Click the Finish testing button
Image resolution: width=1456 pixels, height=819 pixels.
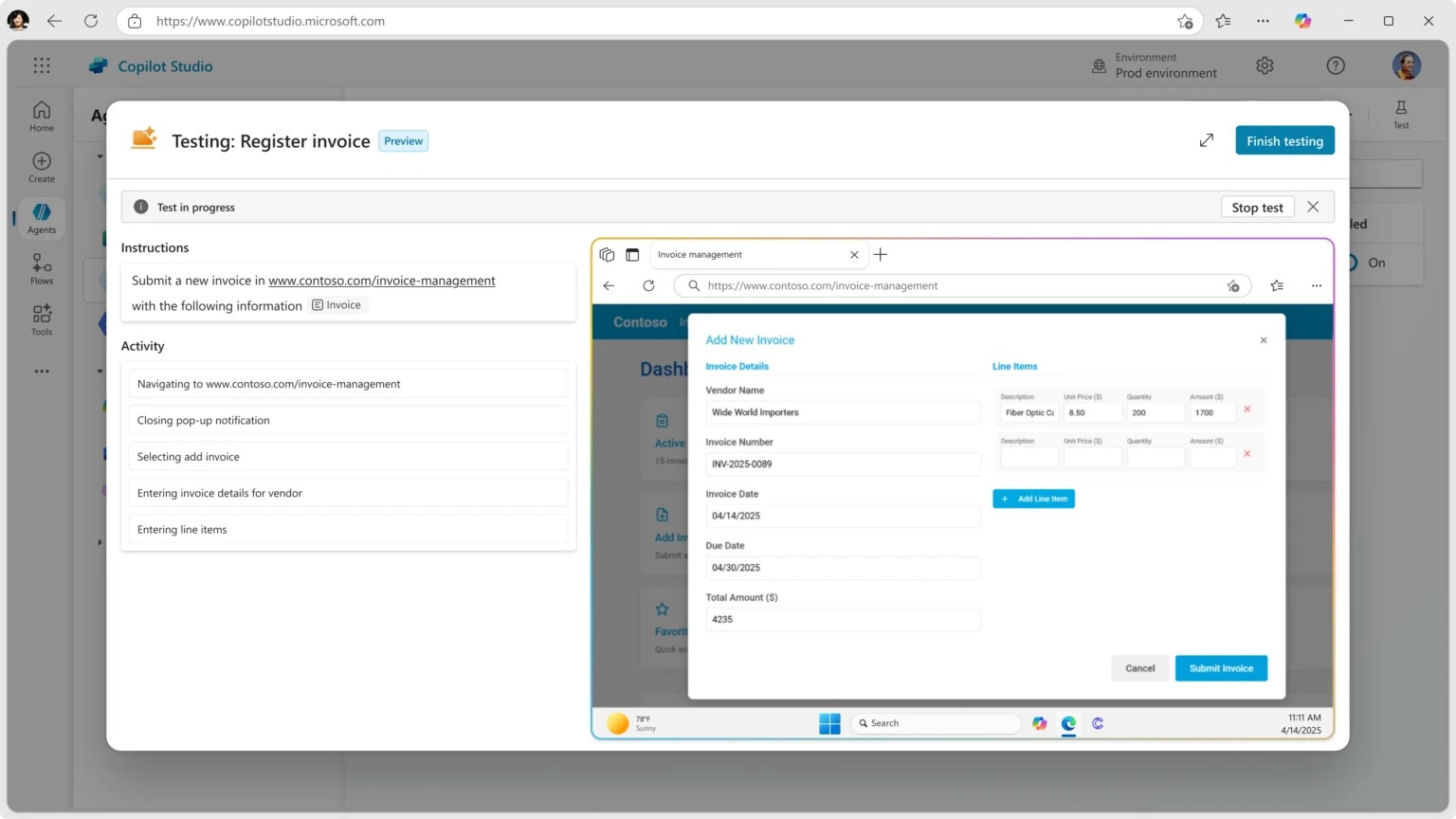(1284, 139)
